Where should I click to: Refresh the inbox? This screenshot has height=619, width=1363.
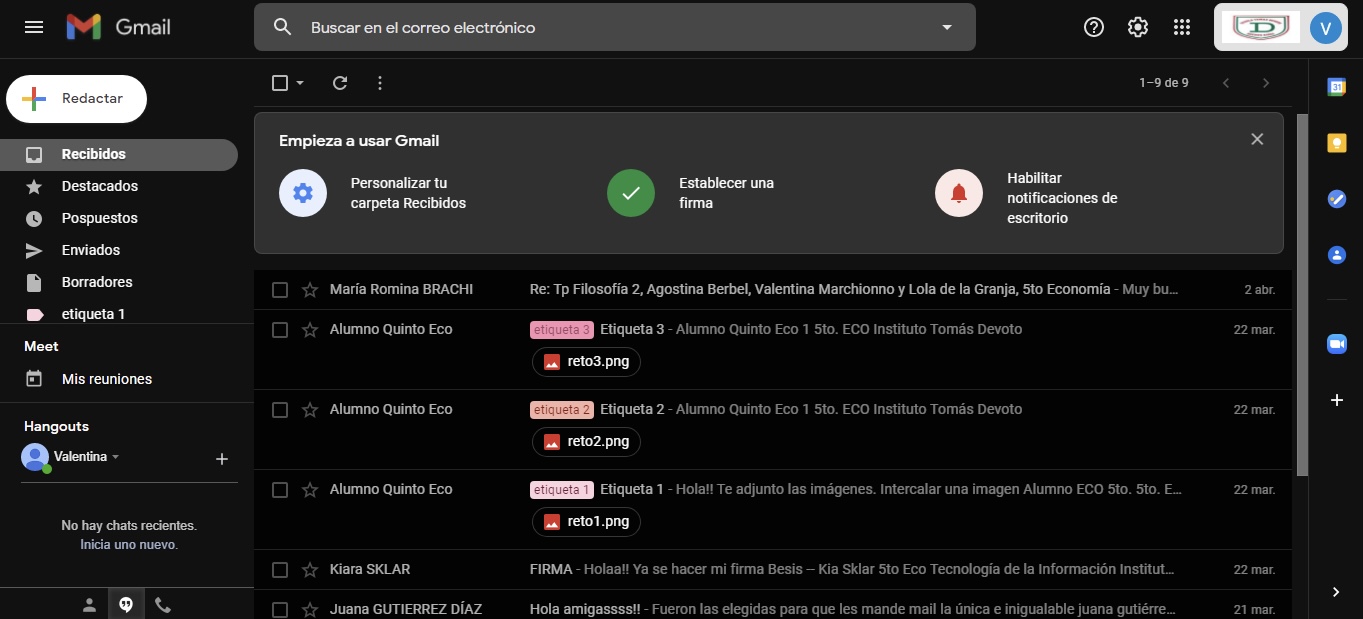coord(340,83)
